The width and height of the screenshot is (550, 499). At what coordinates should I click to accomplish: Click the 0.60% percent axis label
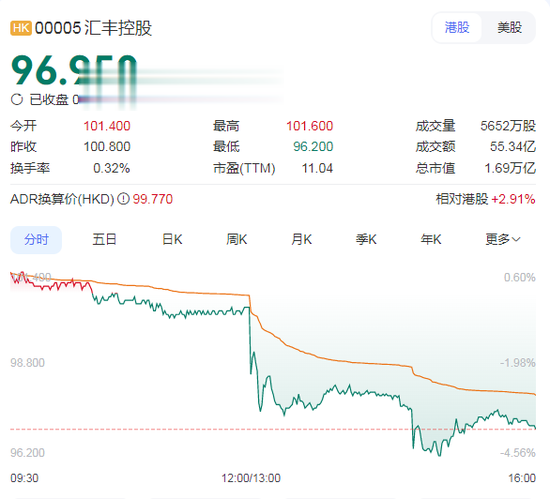(x=520, y=277)
